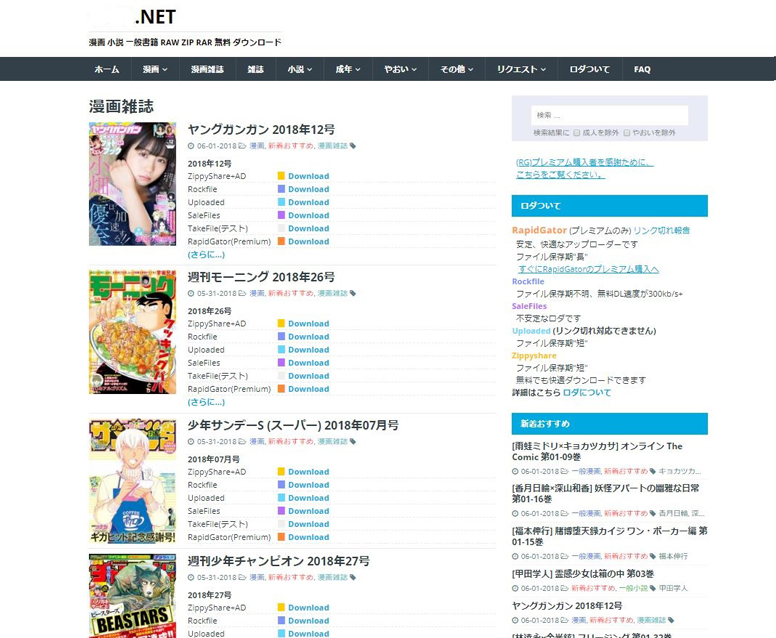Image resolution: width=776 pixels, height=638 pixels.
Task: Expand the リクエスト dropdown menu
Action: (521, 69)
